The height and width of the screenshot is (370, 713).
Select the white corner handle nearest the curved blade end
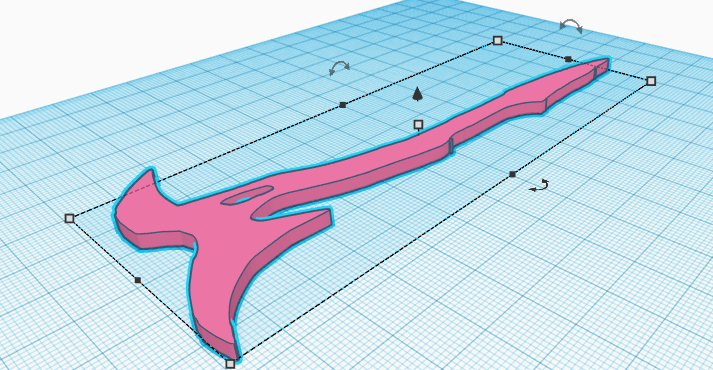231,364
